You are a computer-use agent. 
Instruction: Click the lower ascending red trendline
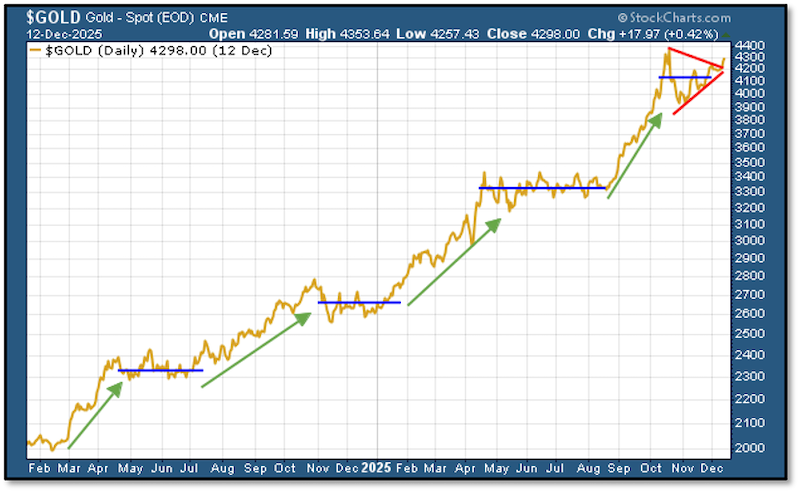point(698,92)
